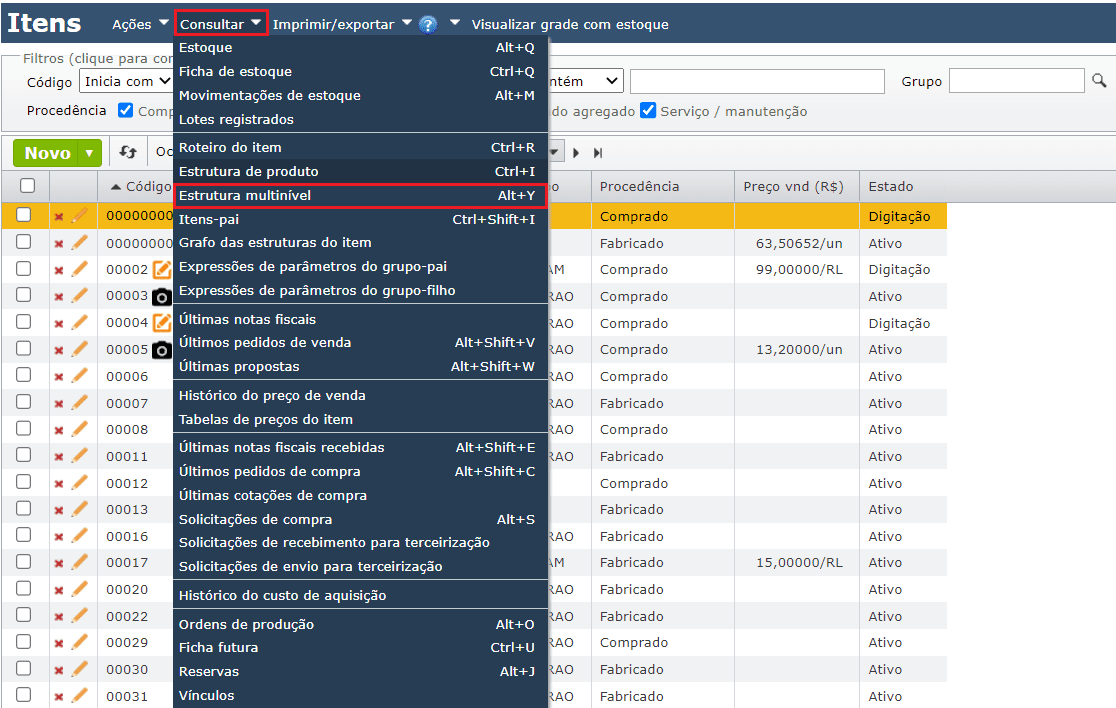Open the Inicia com dropdown for Código
1116x708 pixels.
(126, 81)
